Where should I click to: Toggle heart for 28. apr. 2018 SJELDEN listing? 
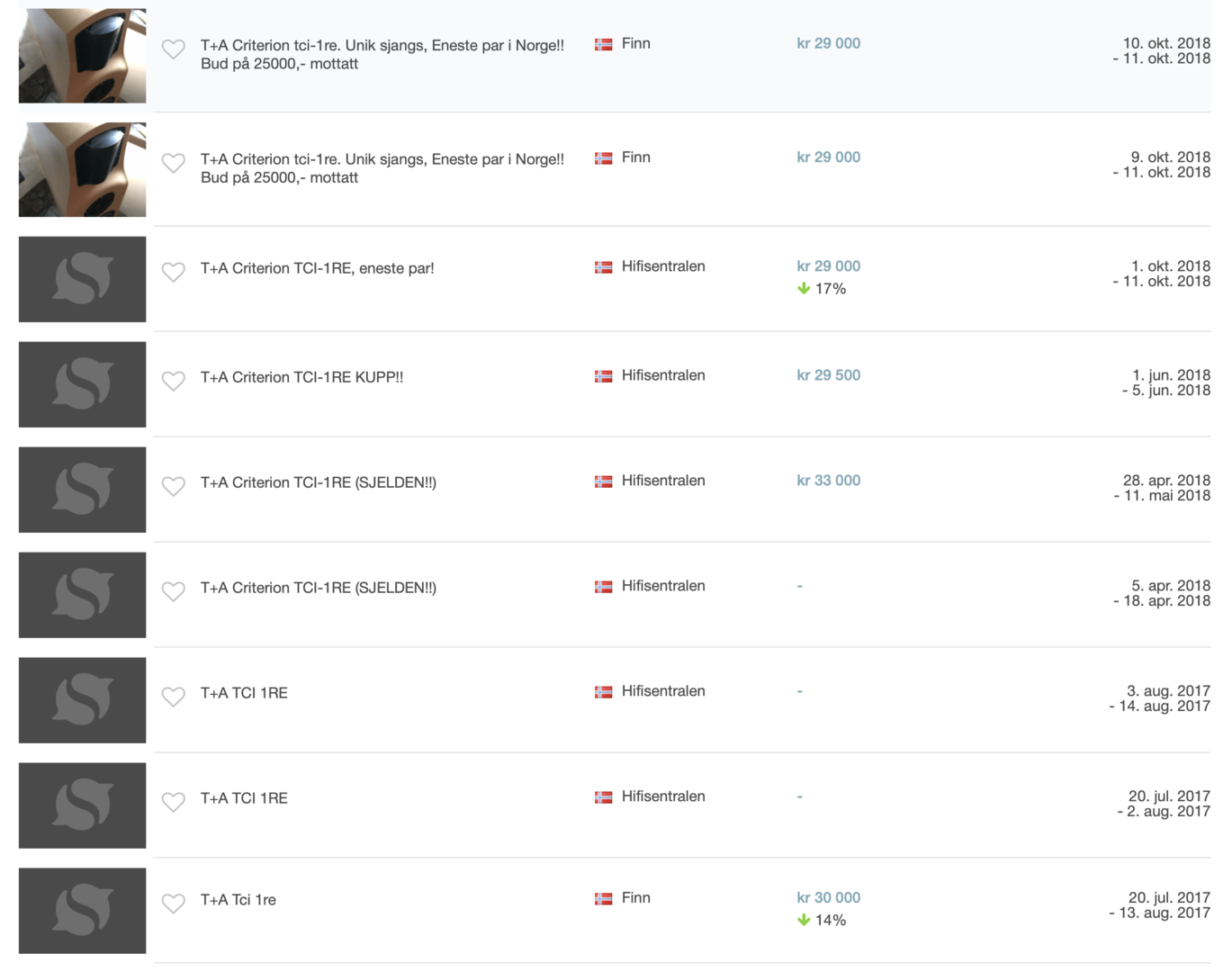174,486
